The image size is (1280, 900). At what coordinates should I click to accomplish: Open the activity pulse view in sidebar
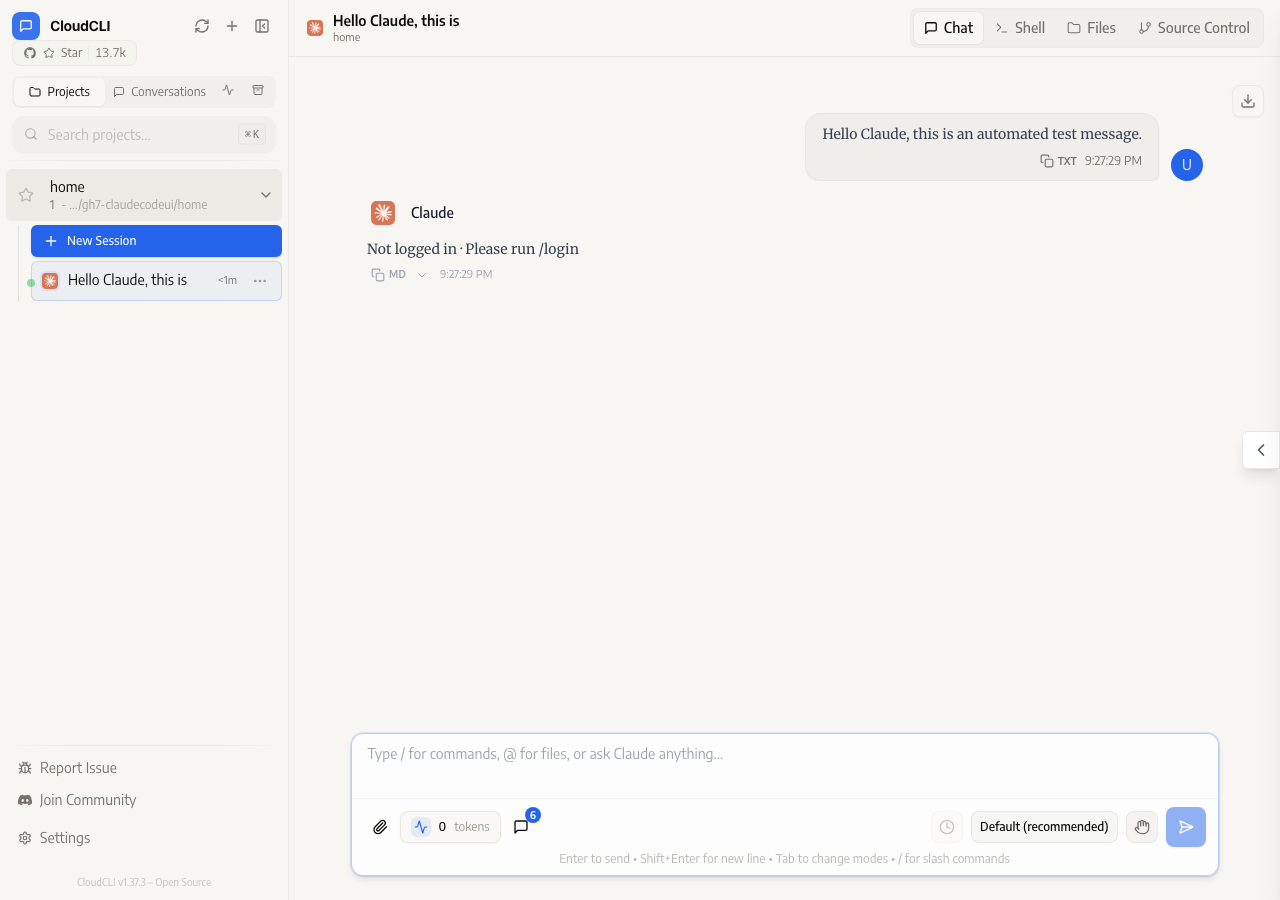coord(228,91)
